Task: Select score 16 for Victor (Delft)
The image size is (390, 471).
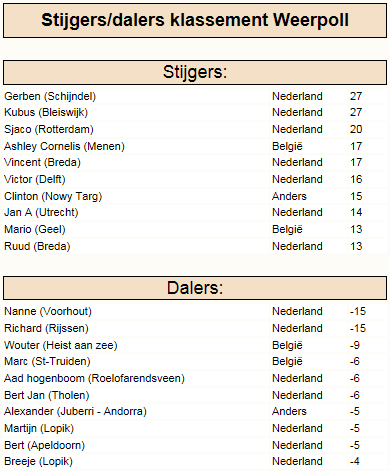Action: (x=356, y=179)
